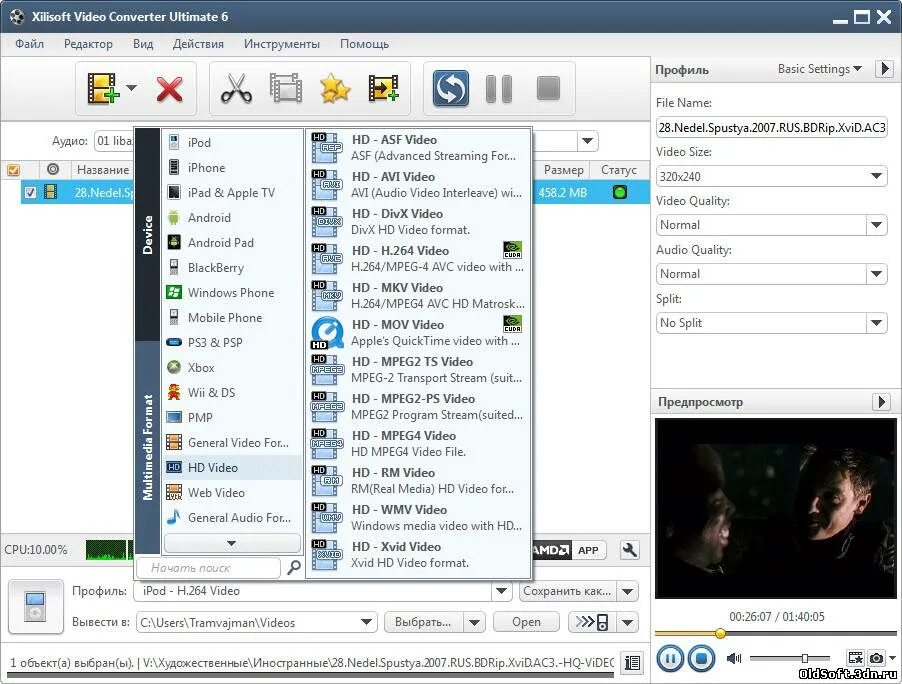Toggle the select-all checkbox in header
This screenshot has height=684, width=902.
(x=13, y=170)
